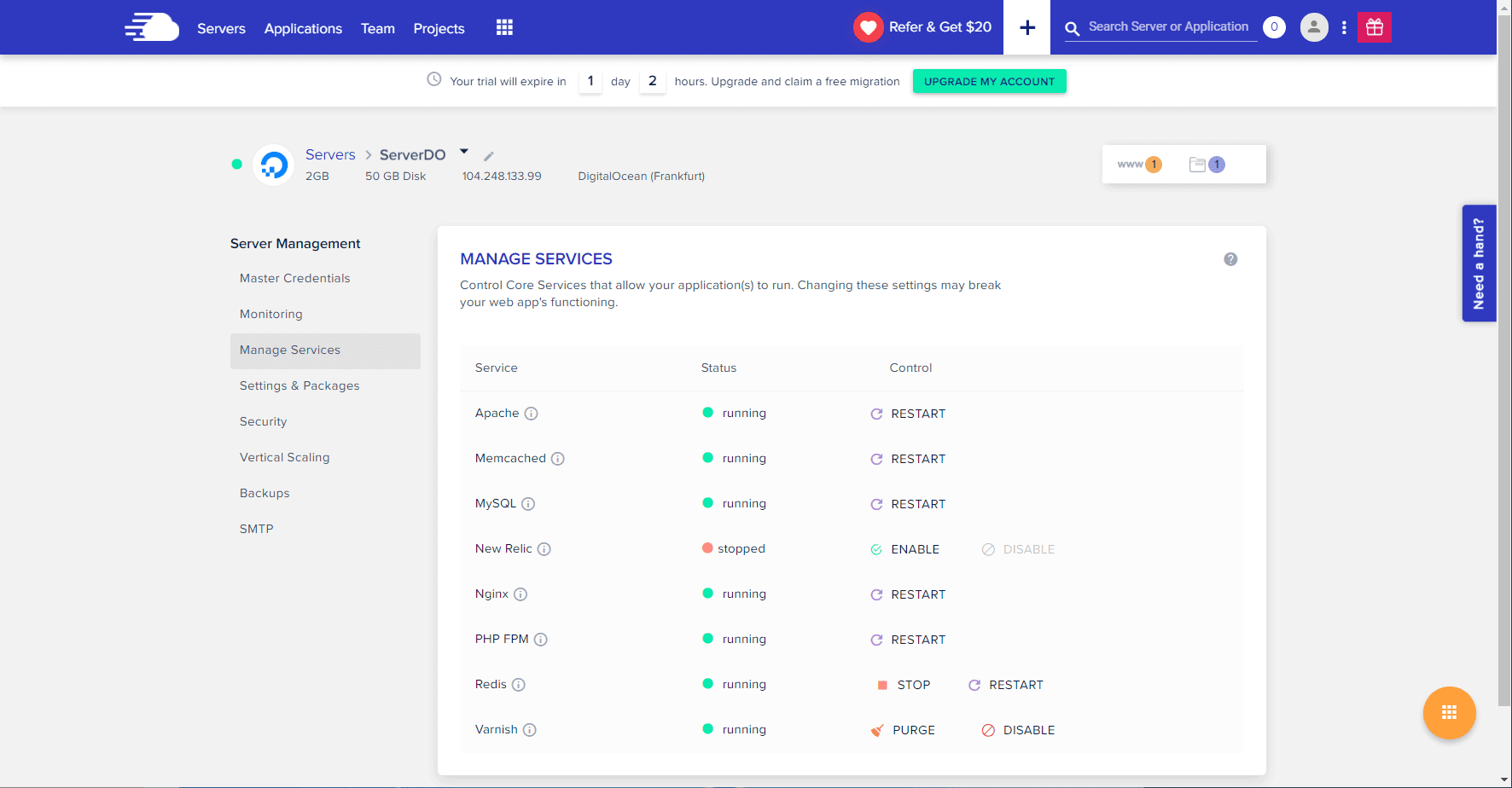Open the apps grid menu in navbar
1512x788 pixels.
click(504, 27)
